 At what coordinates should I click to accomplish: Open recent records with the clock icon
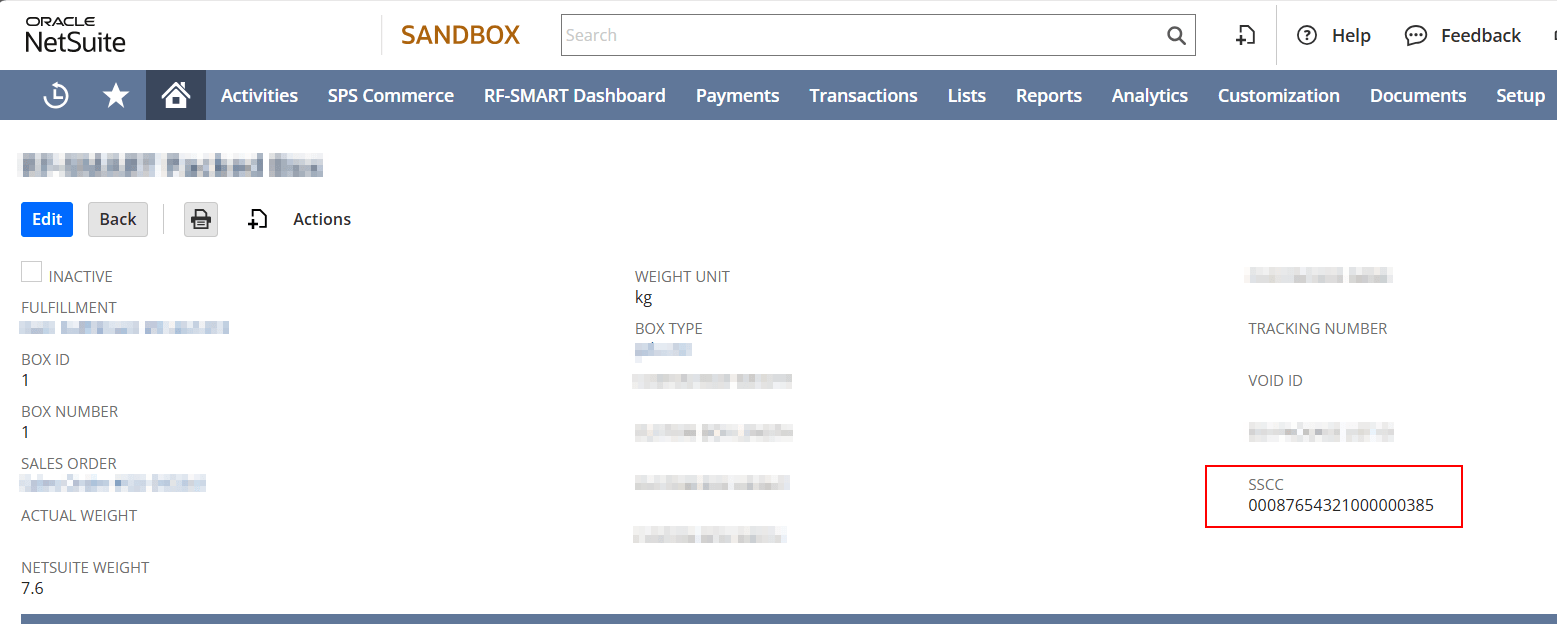click(57, 94)
